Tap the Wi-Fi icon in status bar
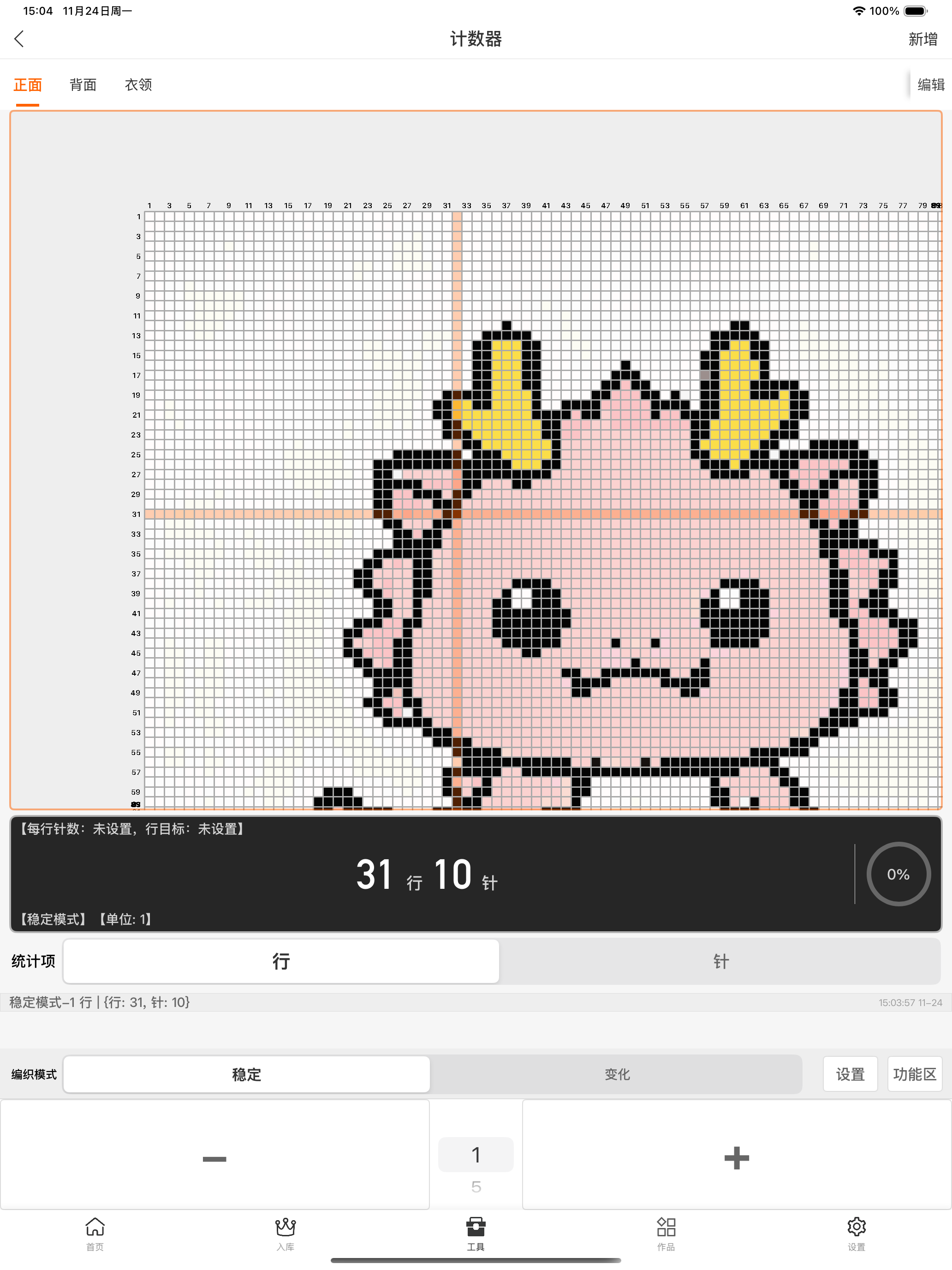Viewport: 952px width, 1270px height. [859, 11]
